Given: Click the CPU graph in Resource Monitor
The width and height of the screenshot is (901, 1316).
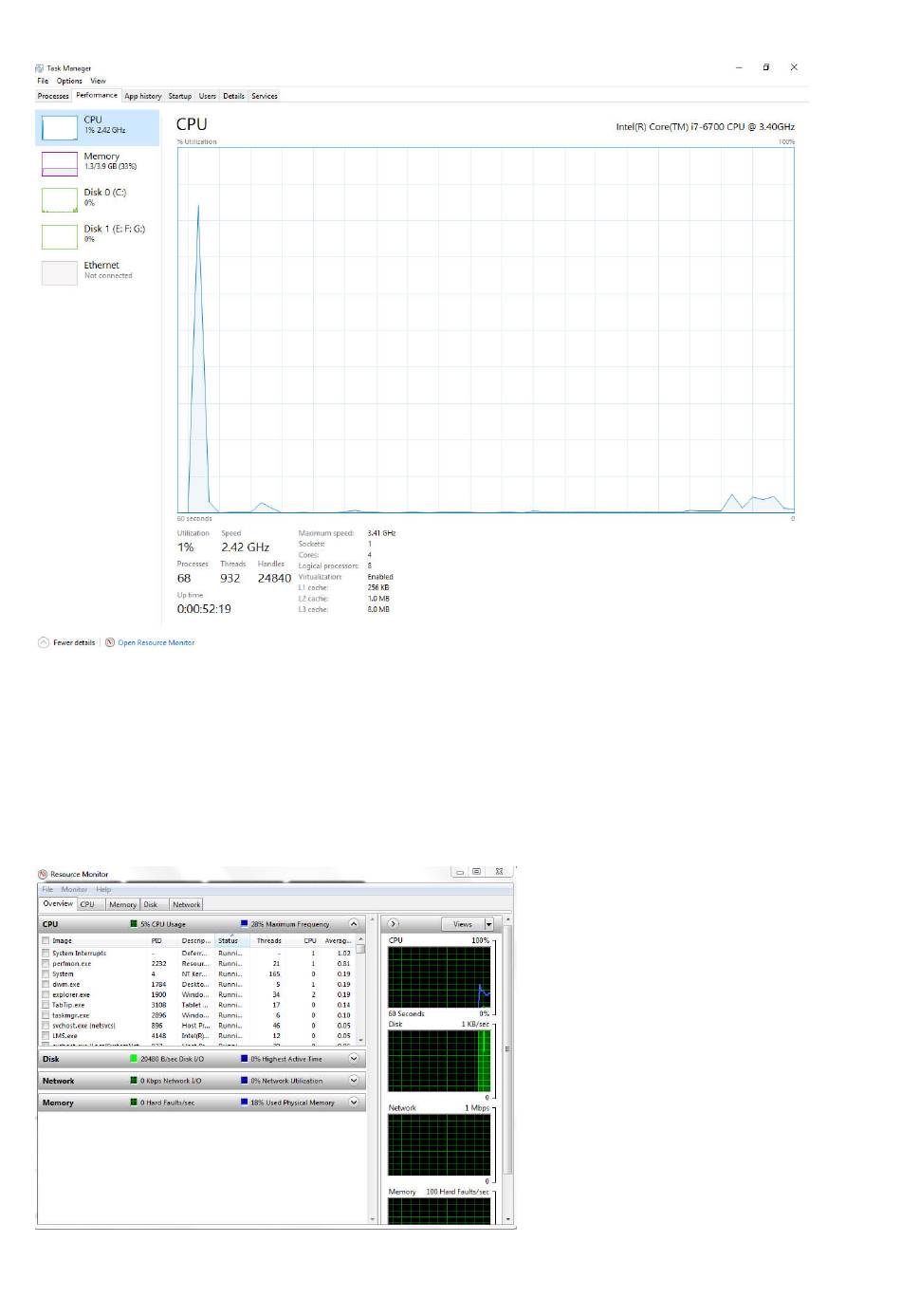Looking at the screenshot, I should click(x=439, y=976).
